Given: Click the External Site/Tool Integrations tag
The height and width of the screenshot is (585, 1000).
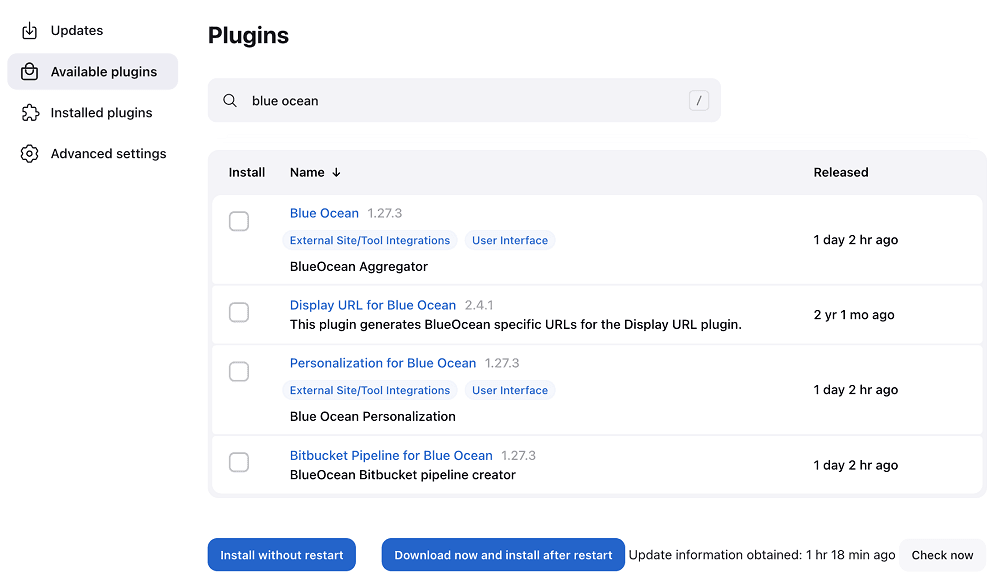Looking at the screenshot, I should pos(370,240).
